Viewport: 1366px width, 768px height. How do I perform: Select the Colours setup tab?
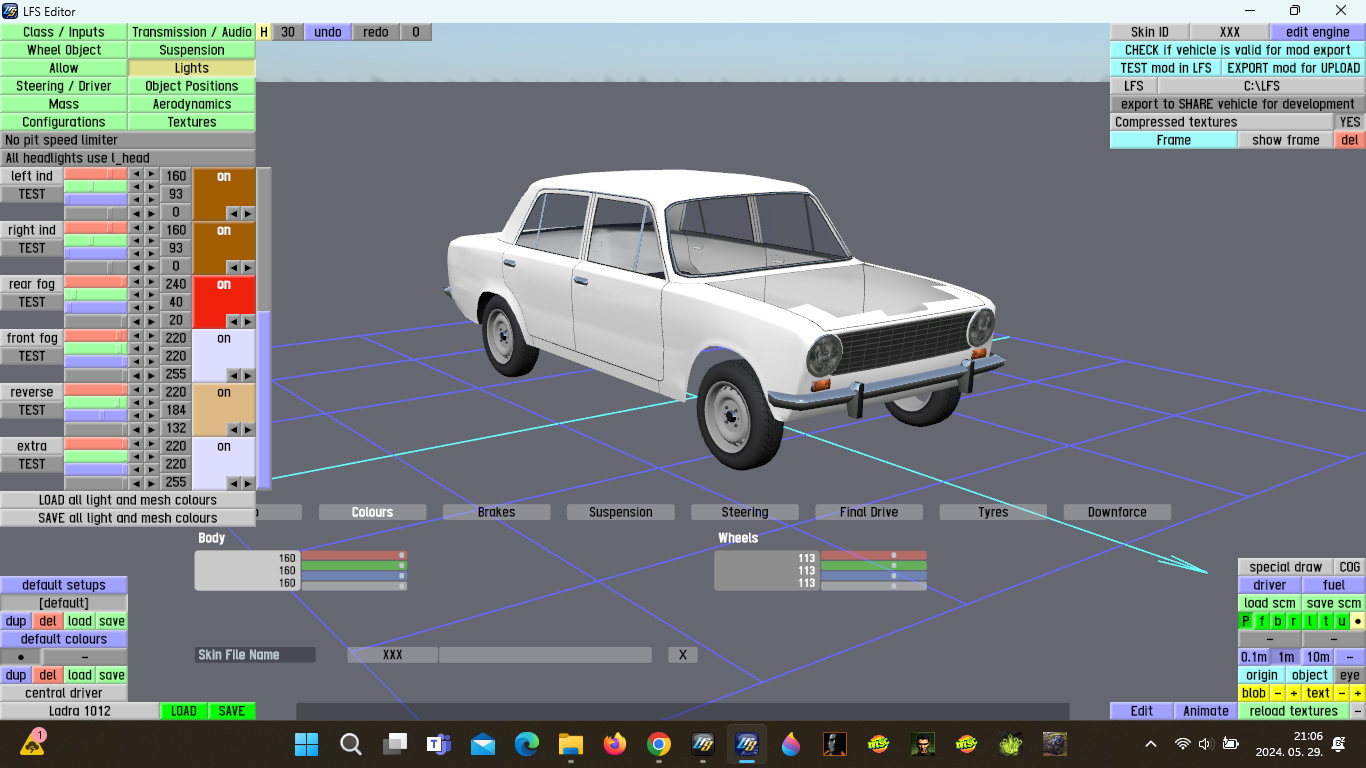pos(372,512)
